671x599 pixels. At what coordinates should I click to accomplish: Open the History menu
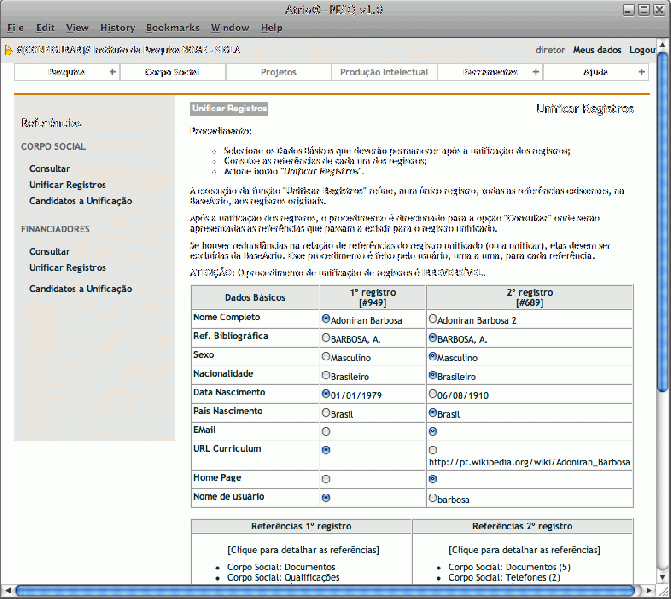pyautogui.click(x=117, y=28)
